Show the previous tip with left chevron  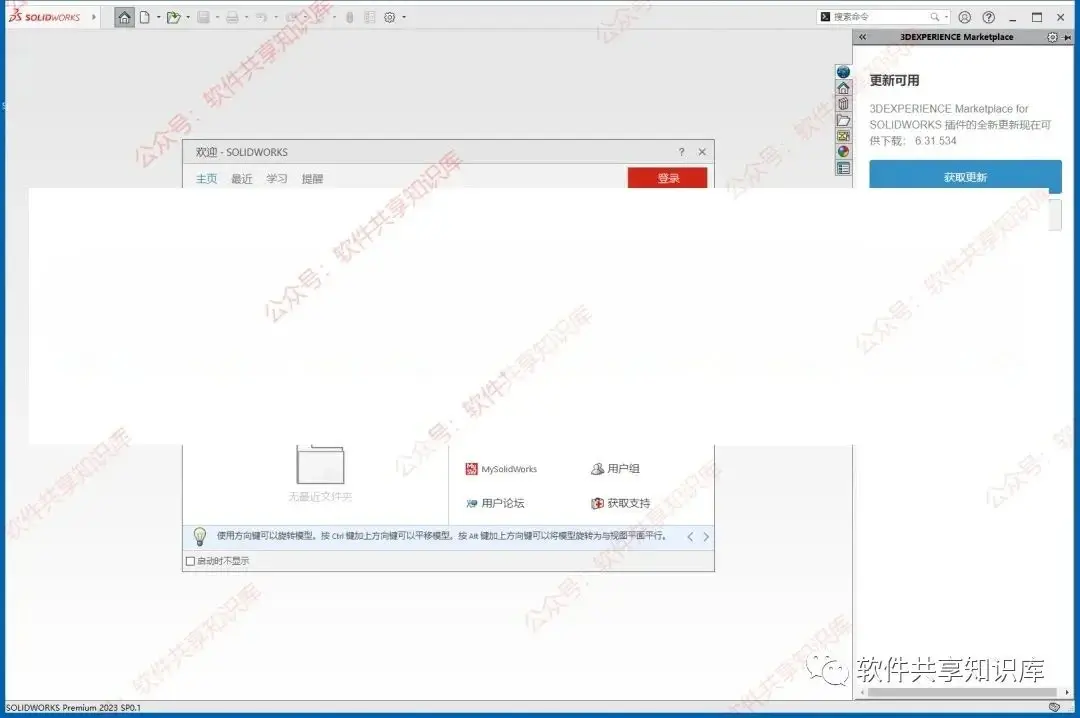pos(690,537)
